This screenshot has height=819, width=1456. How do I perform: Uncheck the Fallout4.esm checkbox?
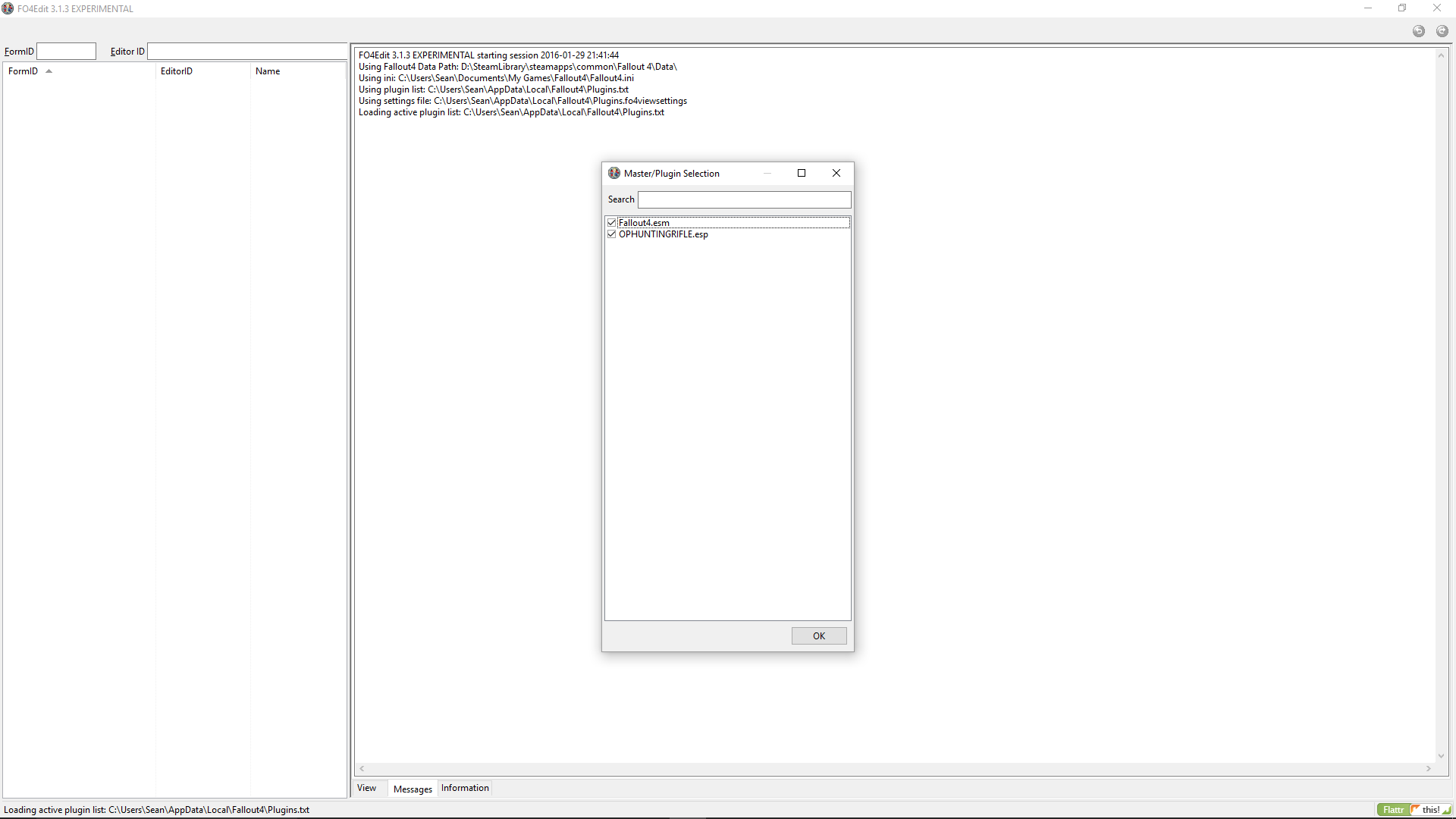tap(611, 222)
